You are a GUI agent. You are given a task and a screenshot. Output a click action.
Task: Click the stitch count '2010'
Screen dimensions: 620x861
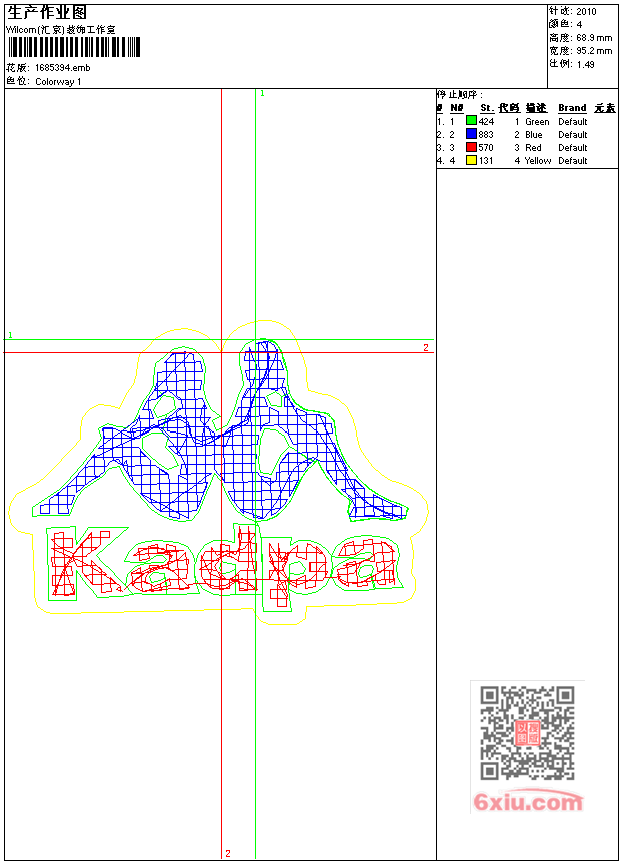(x=586, y=12)
